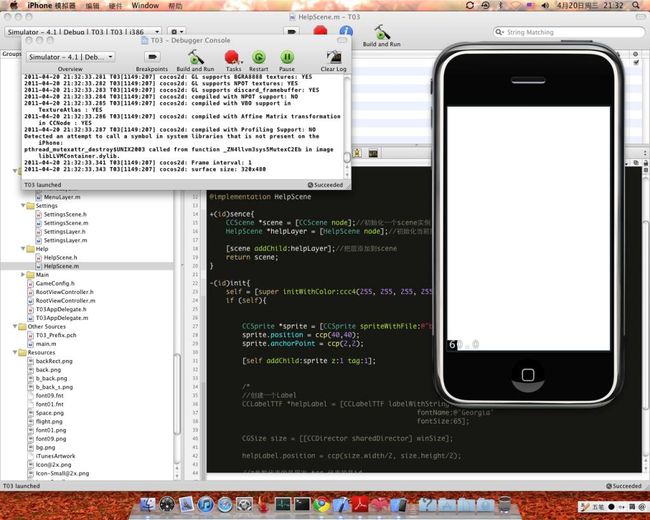Click the green Restart icon
650x520 pixels.
point(258,59)
